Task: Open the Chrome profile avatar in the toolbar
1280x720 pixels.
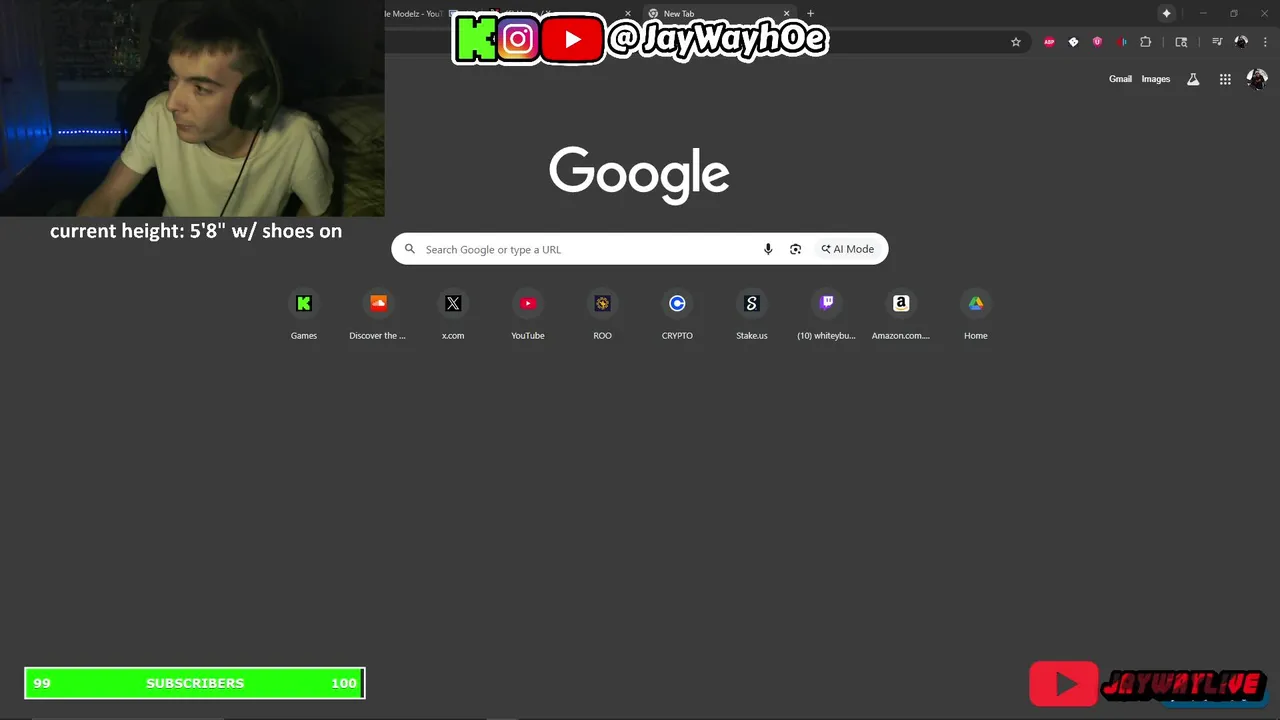Action: click(x=1241, y=42)
